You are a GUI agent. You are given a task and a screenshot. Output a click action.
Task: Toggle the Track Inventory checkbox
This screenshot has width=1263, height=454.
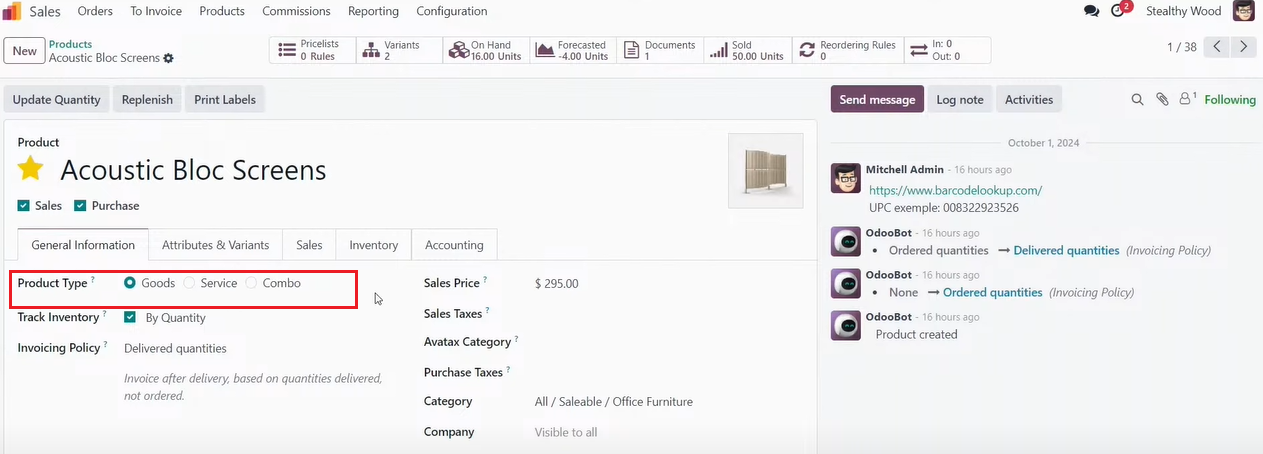[130, 317]
